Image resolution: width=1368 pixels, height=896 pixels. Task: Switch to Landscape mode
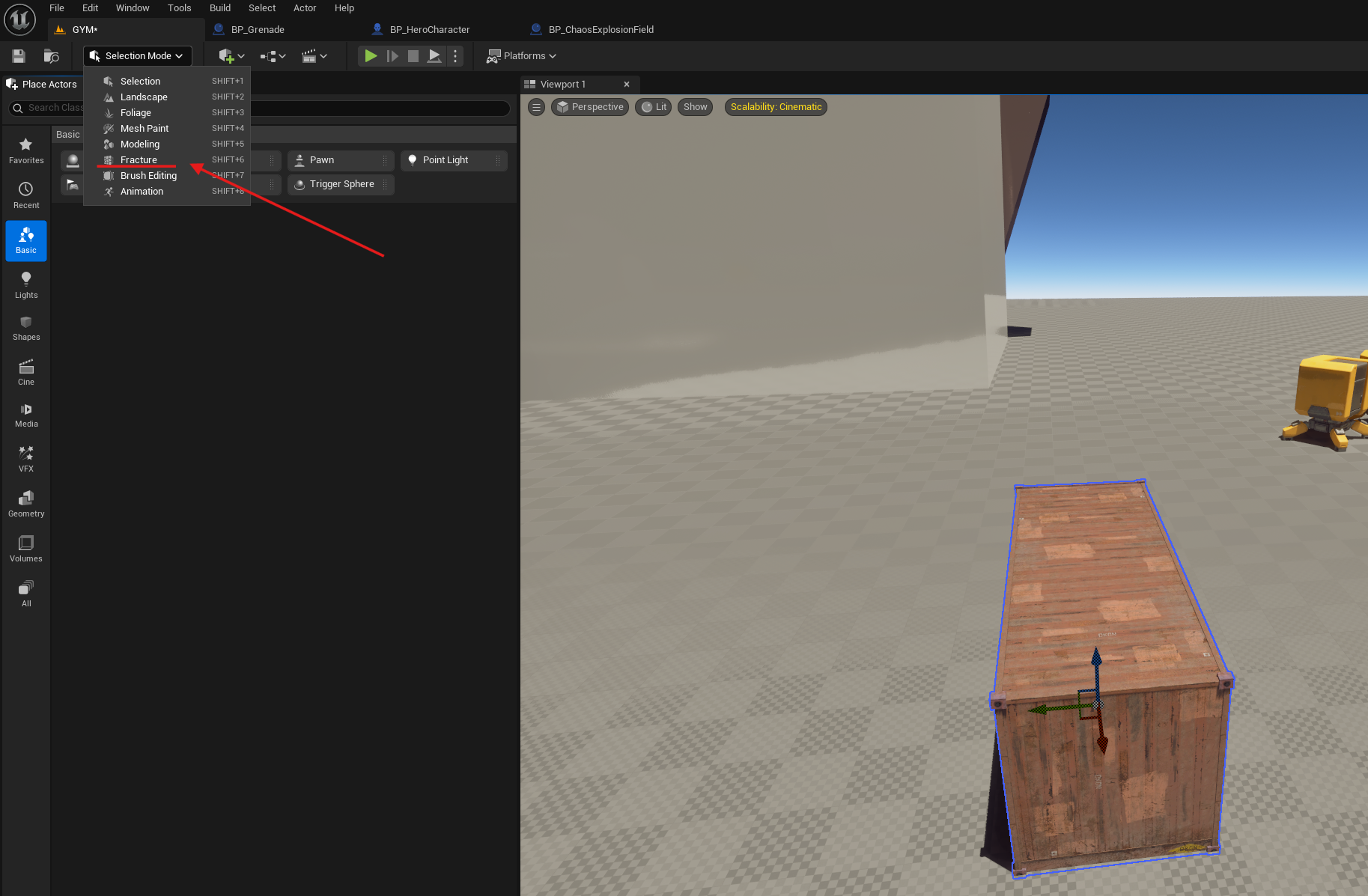(167, 97)
